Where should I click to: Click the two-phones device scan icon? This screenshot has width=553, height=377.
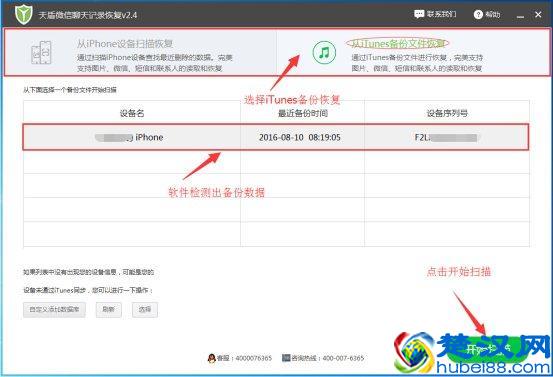41,53
